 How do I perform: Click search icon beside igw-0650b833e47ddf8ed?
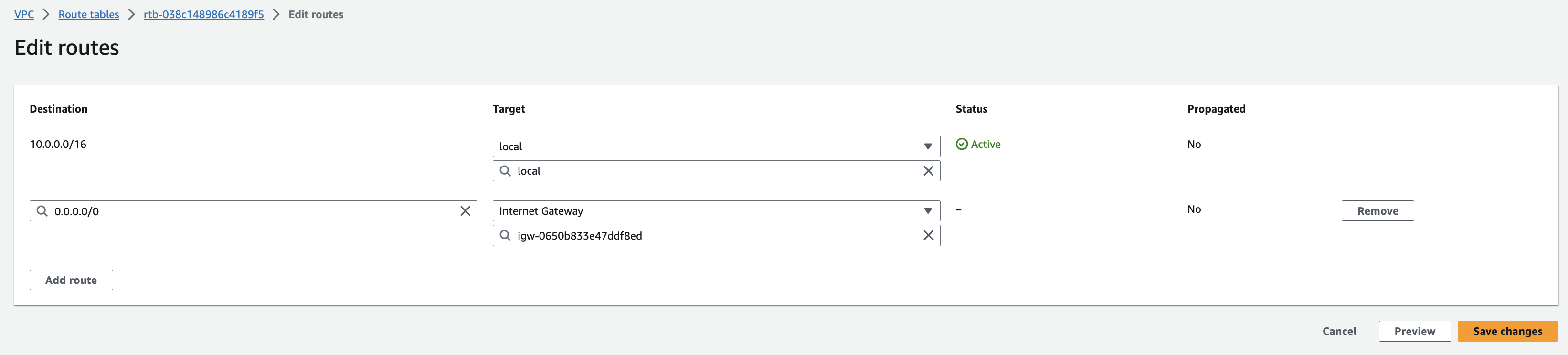[505, 235]
